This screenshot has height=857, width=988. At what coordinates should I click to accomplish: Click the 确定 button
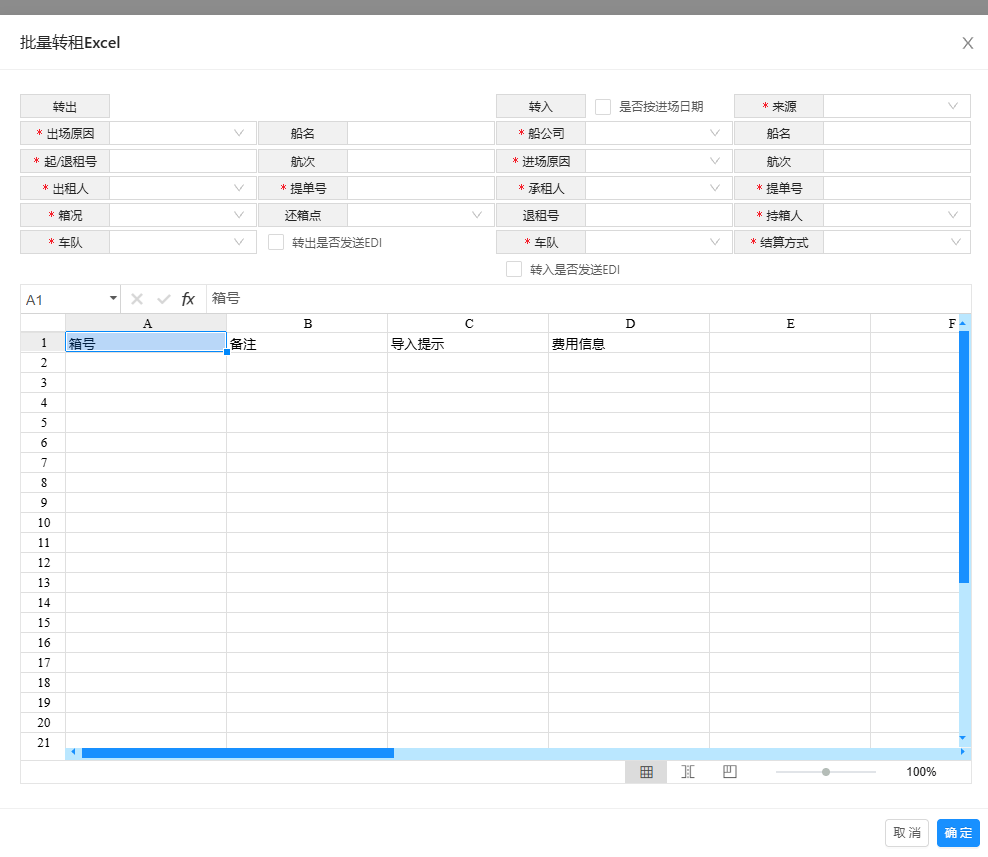pos(958,833)
